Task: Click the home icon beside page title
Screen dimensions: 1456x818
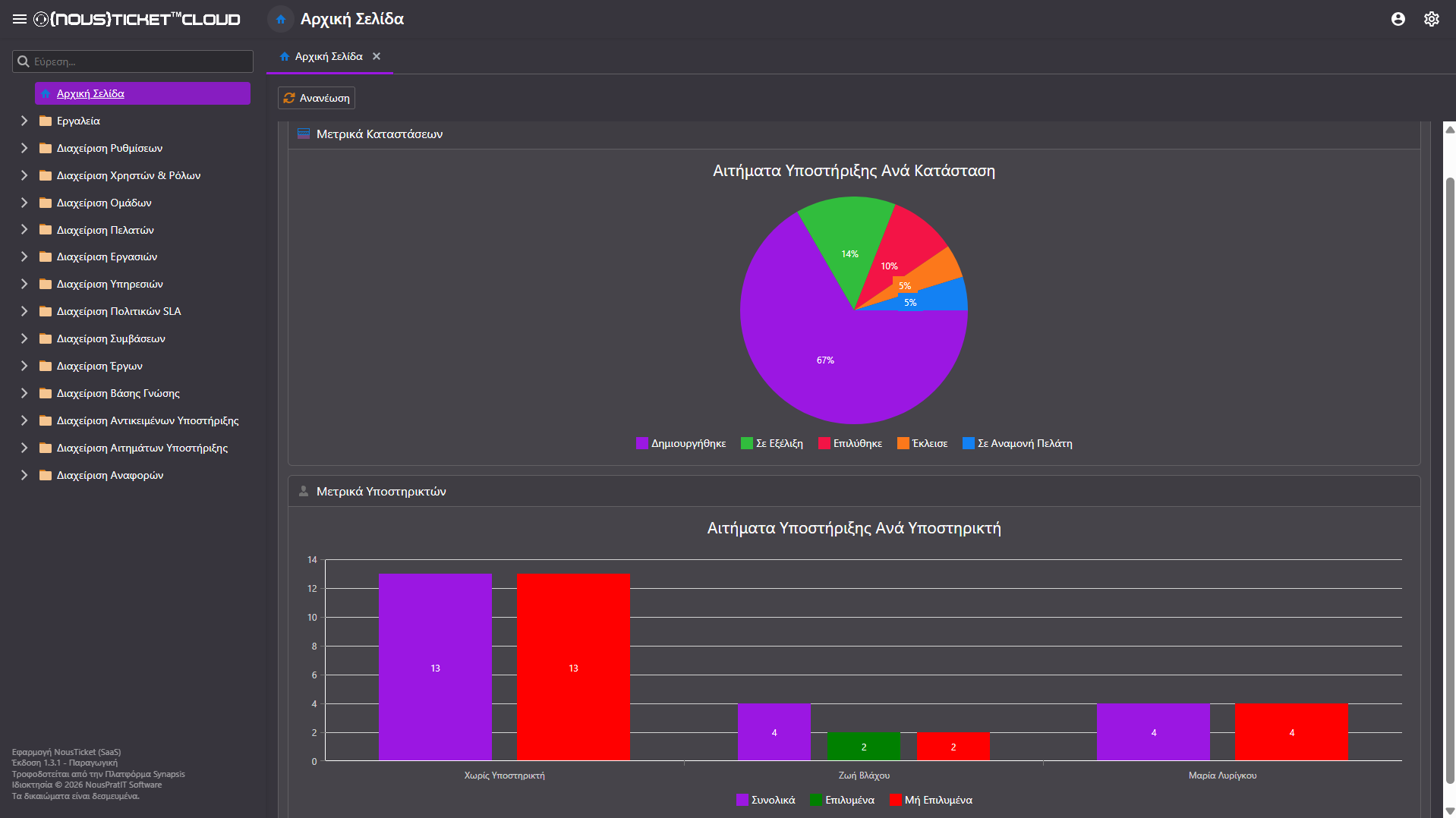Action: [280, 19]
